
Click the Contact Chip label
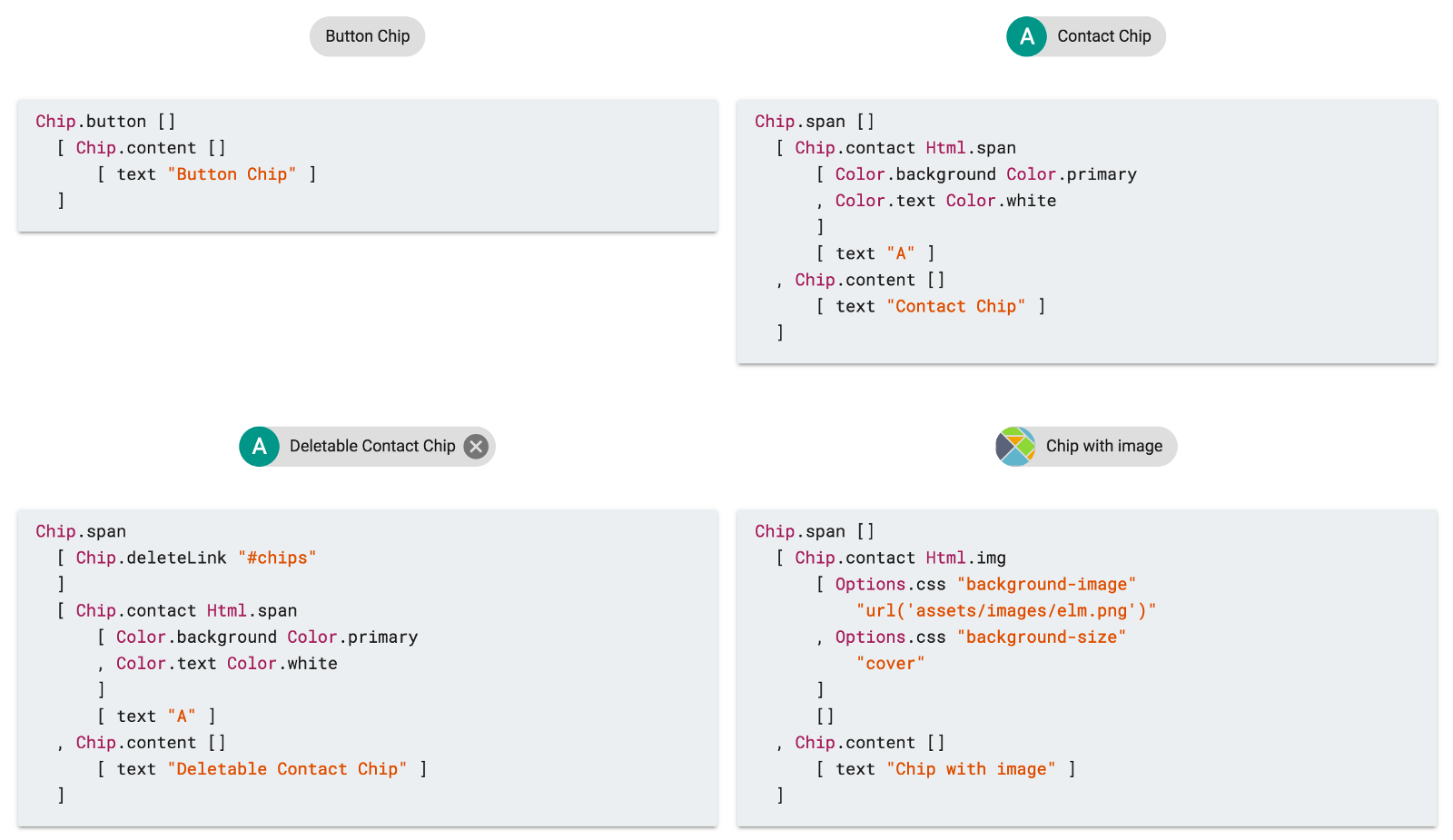coord(1103,36)
